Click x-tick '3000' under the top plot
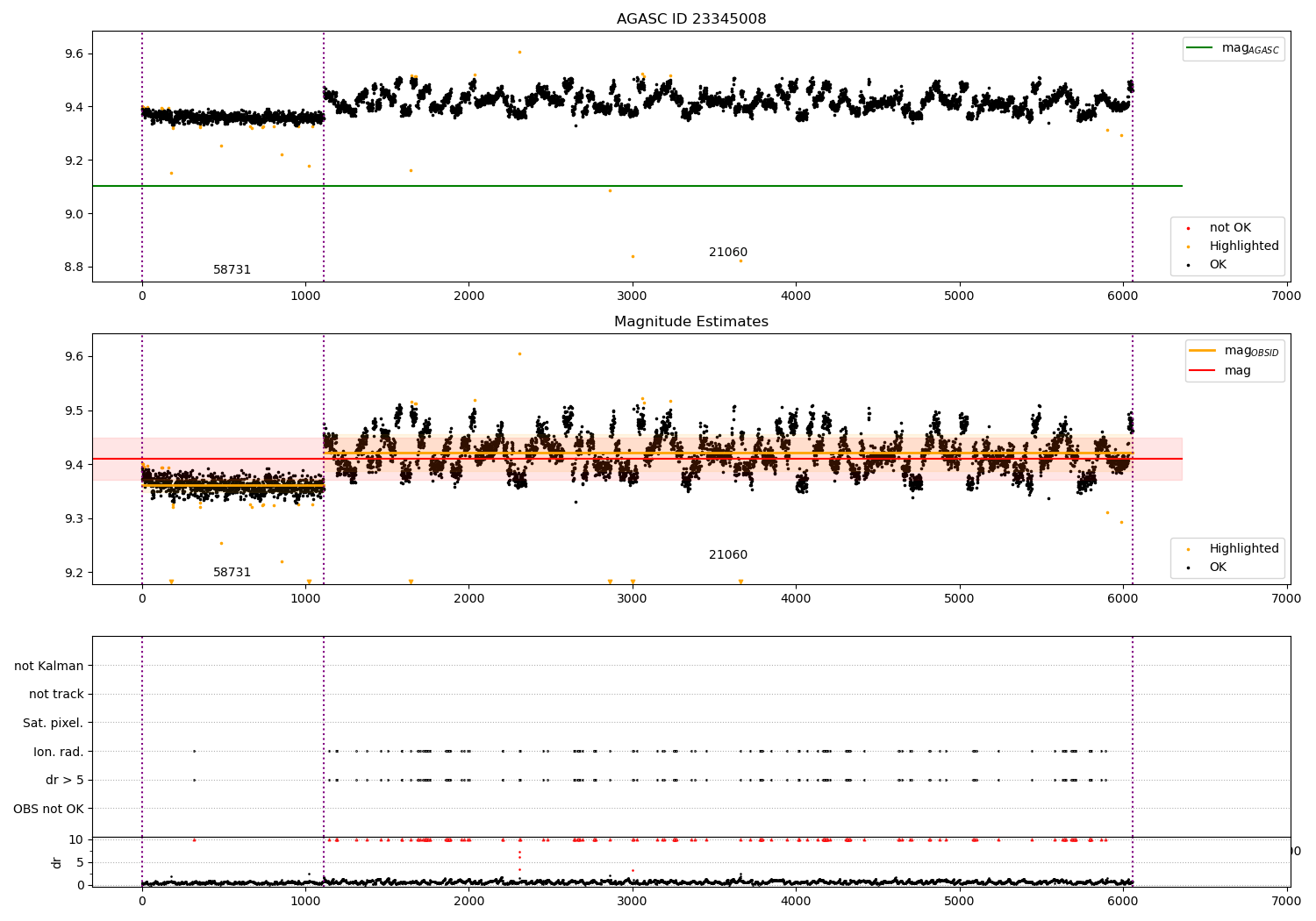The width and height of the screenshot is (1316, 921). (x=632, y=296)
